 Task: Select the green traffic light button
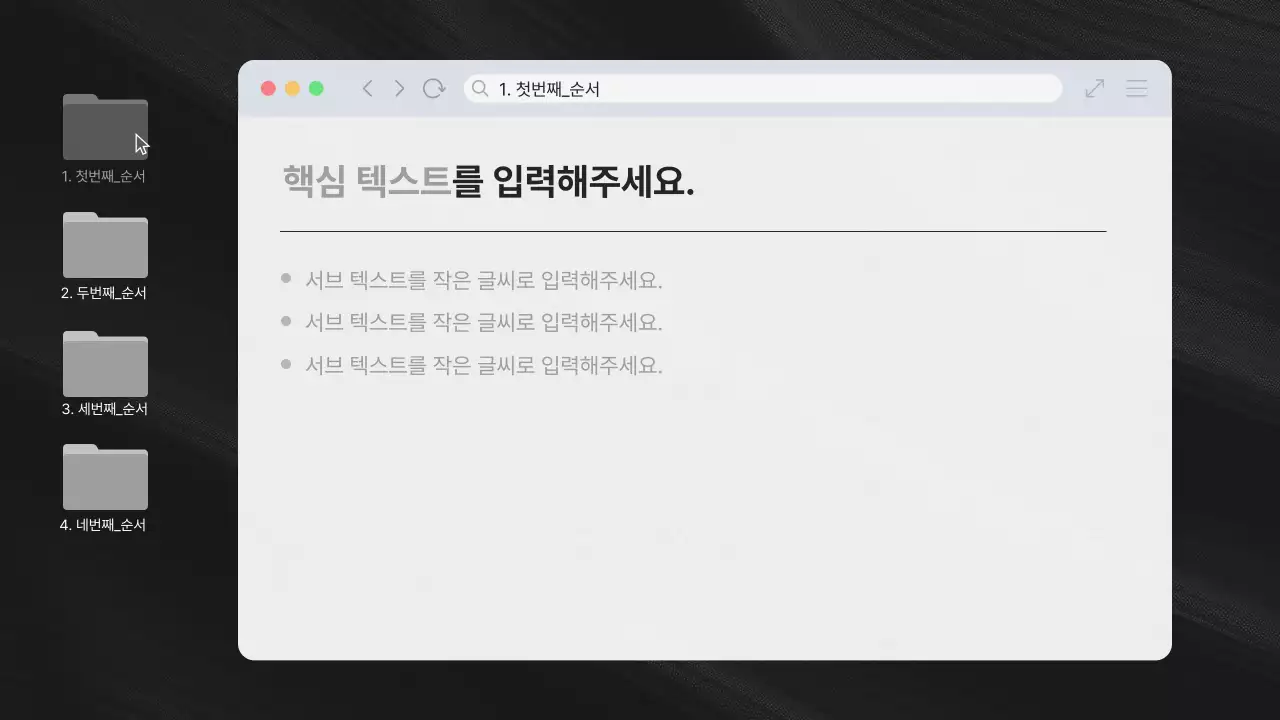[x=316, y=88]
